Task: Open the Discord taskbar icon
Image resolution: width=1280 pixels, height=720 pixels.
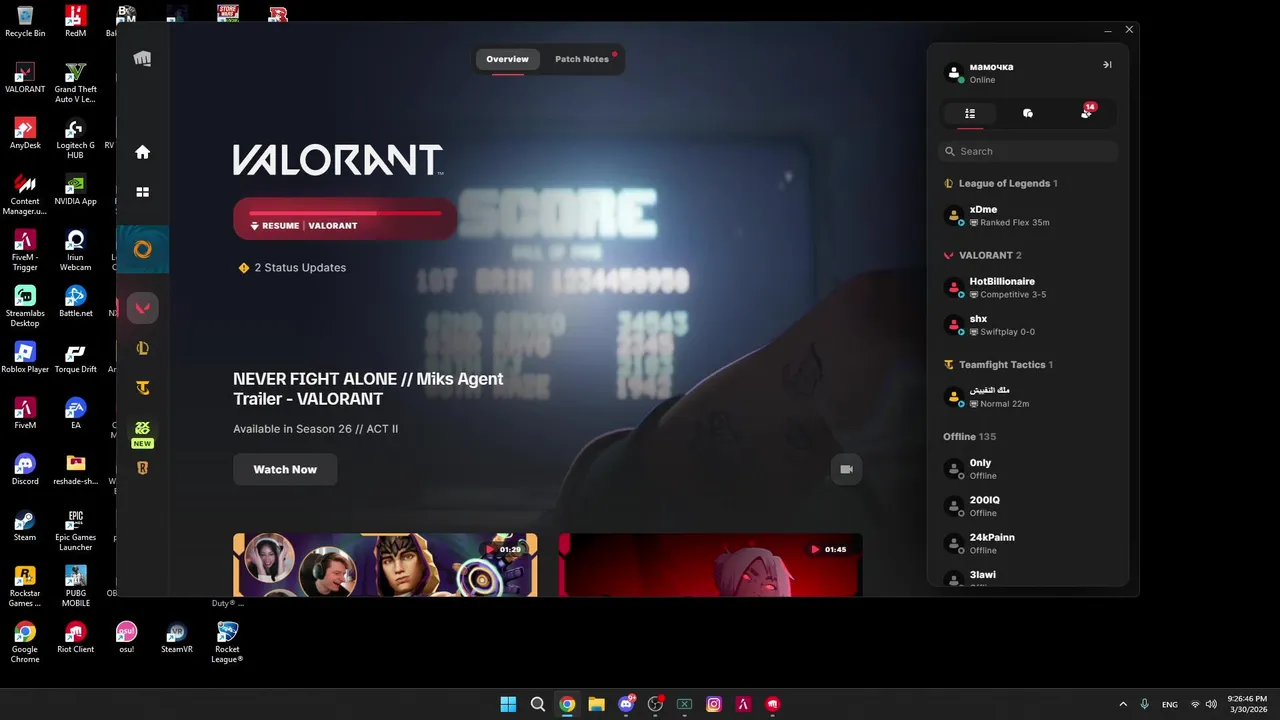Action: 626,704
